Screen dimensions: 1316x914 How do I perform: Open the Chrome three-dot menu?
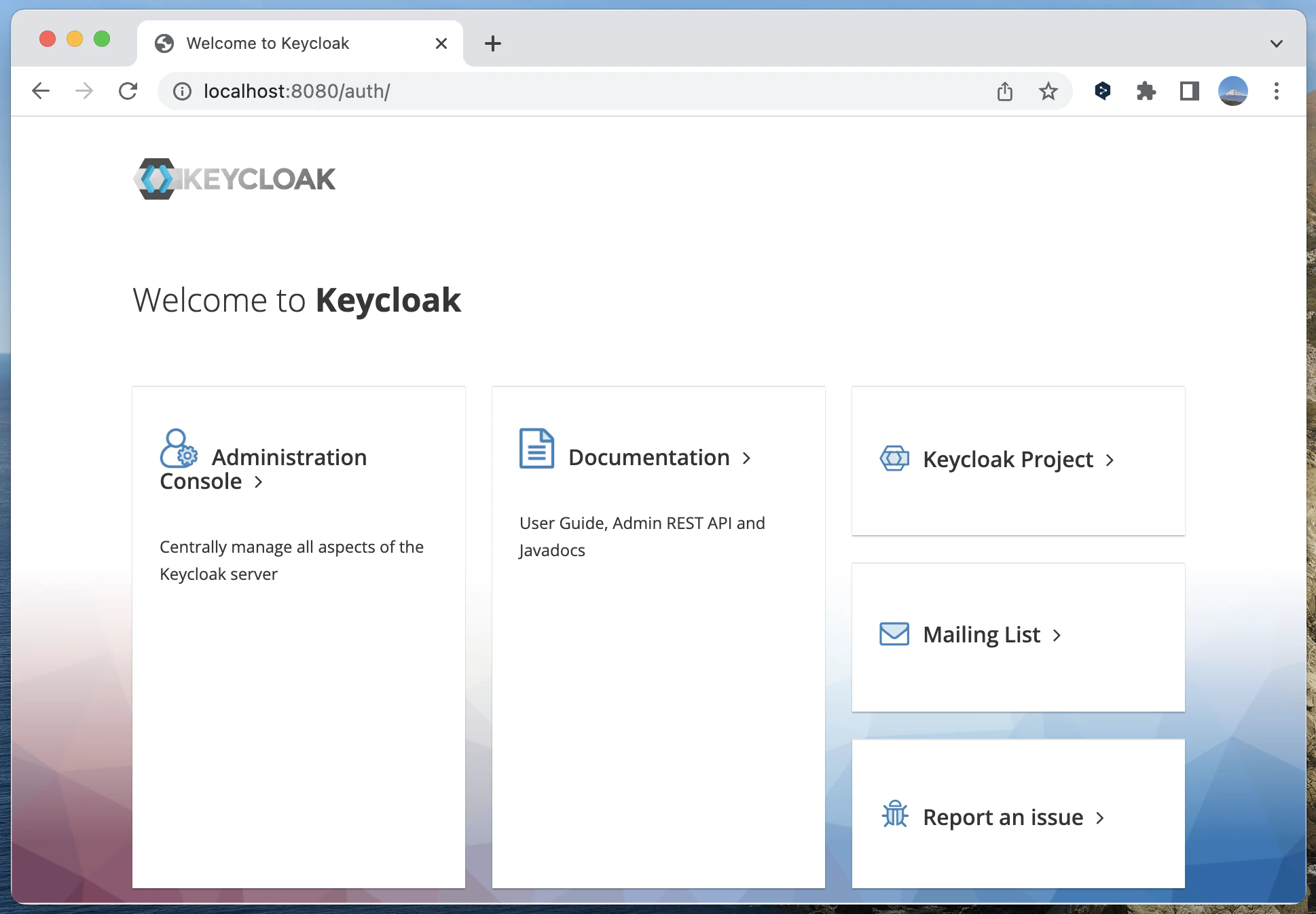1276,91
